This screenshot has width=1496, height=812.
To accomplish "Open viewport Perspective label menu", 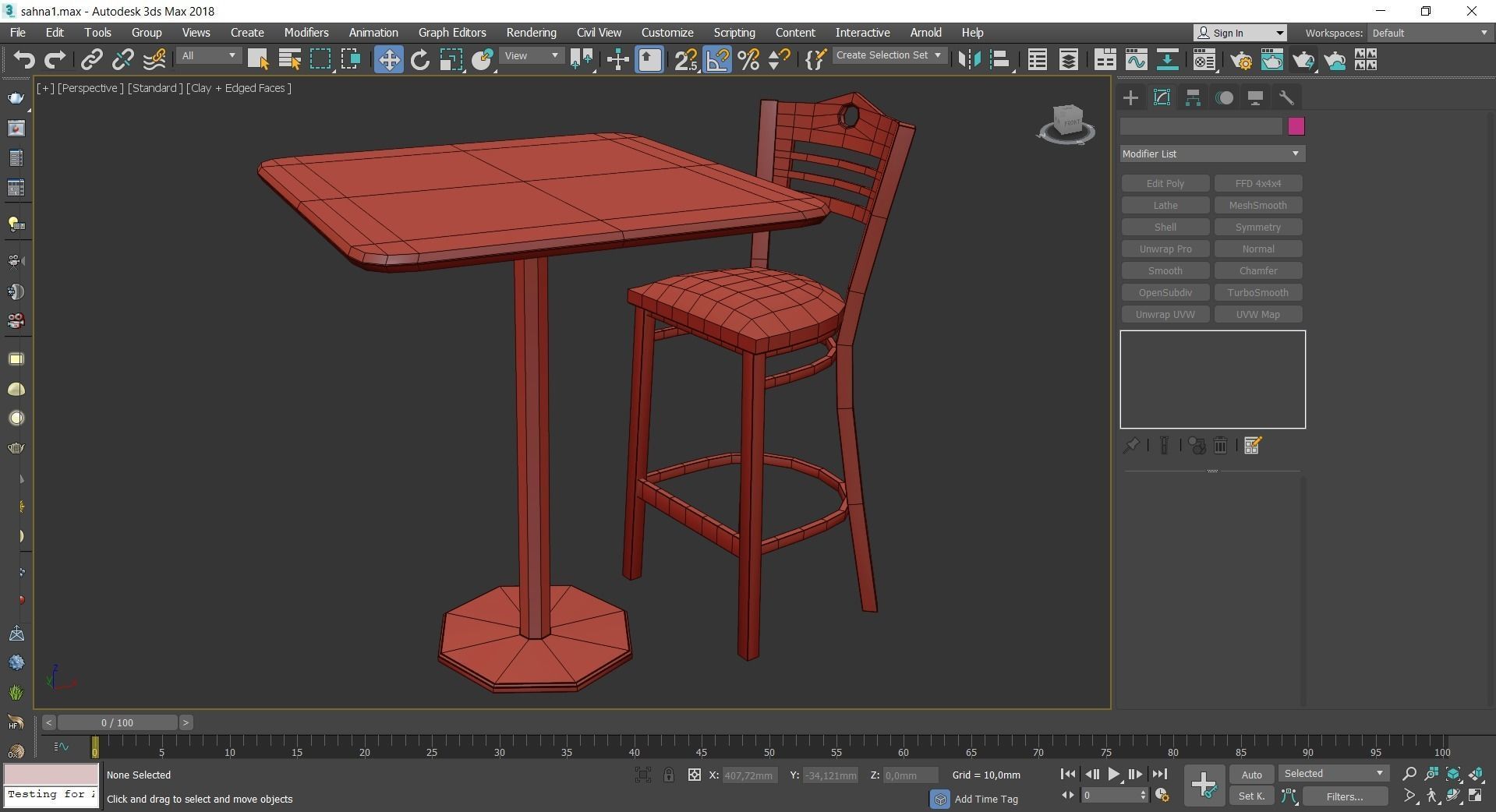I will point(90,88).
